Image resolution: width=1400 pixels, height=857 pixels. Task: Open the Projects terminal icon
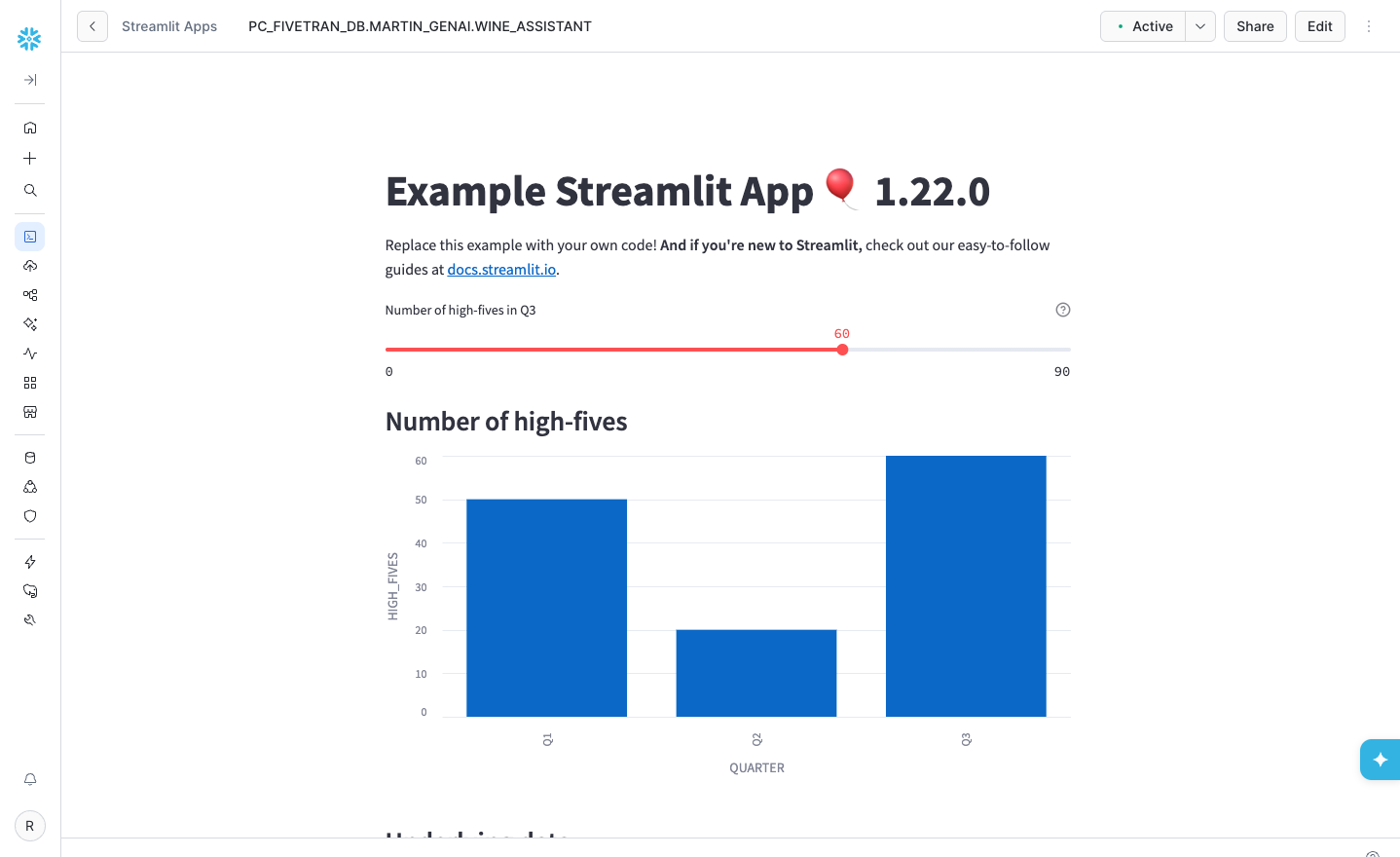pos(30,237)
